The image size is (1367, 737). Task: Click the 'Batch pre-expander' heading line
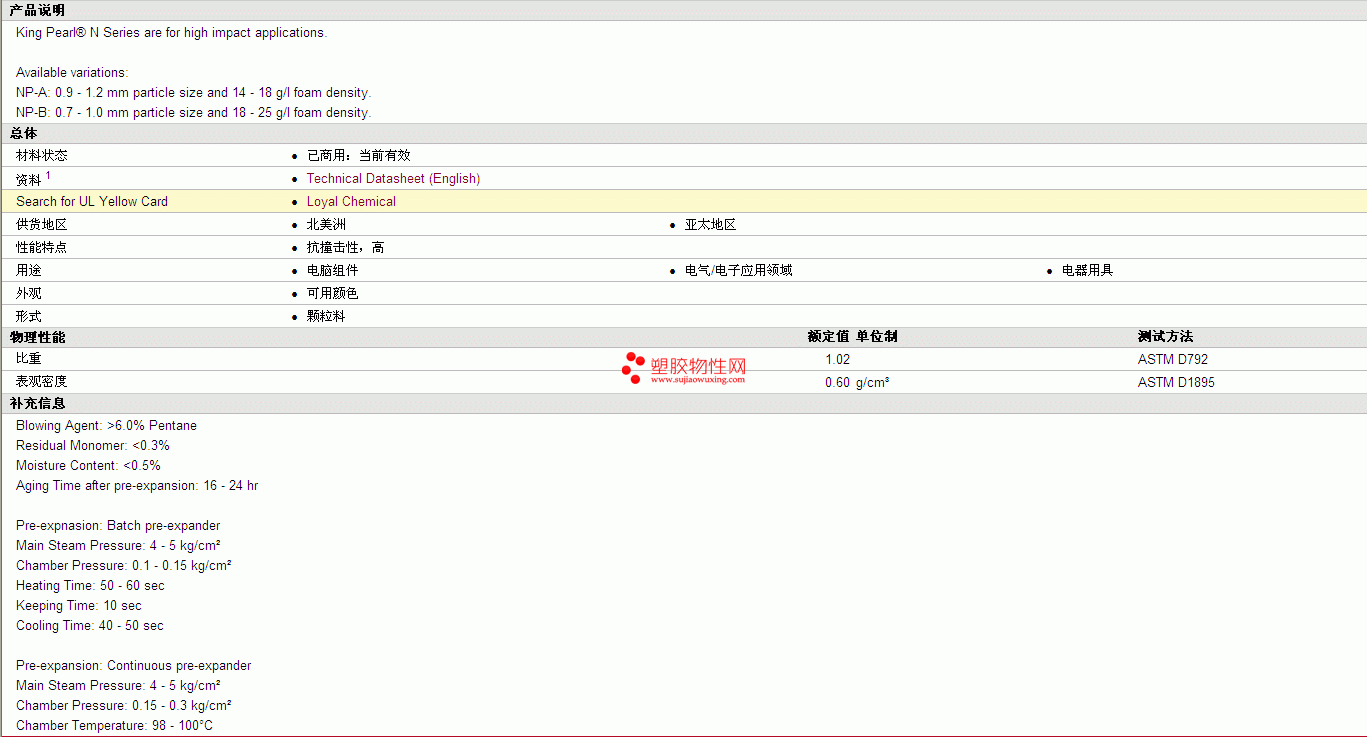tap(118, 525)
